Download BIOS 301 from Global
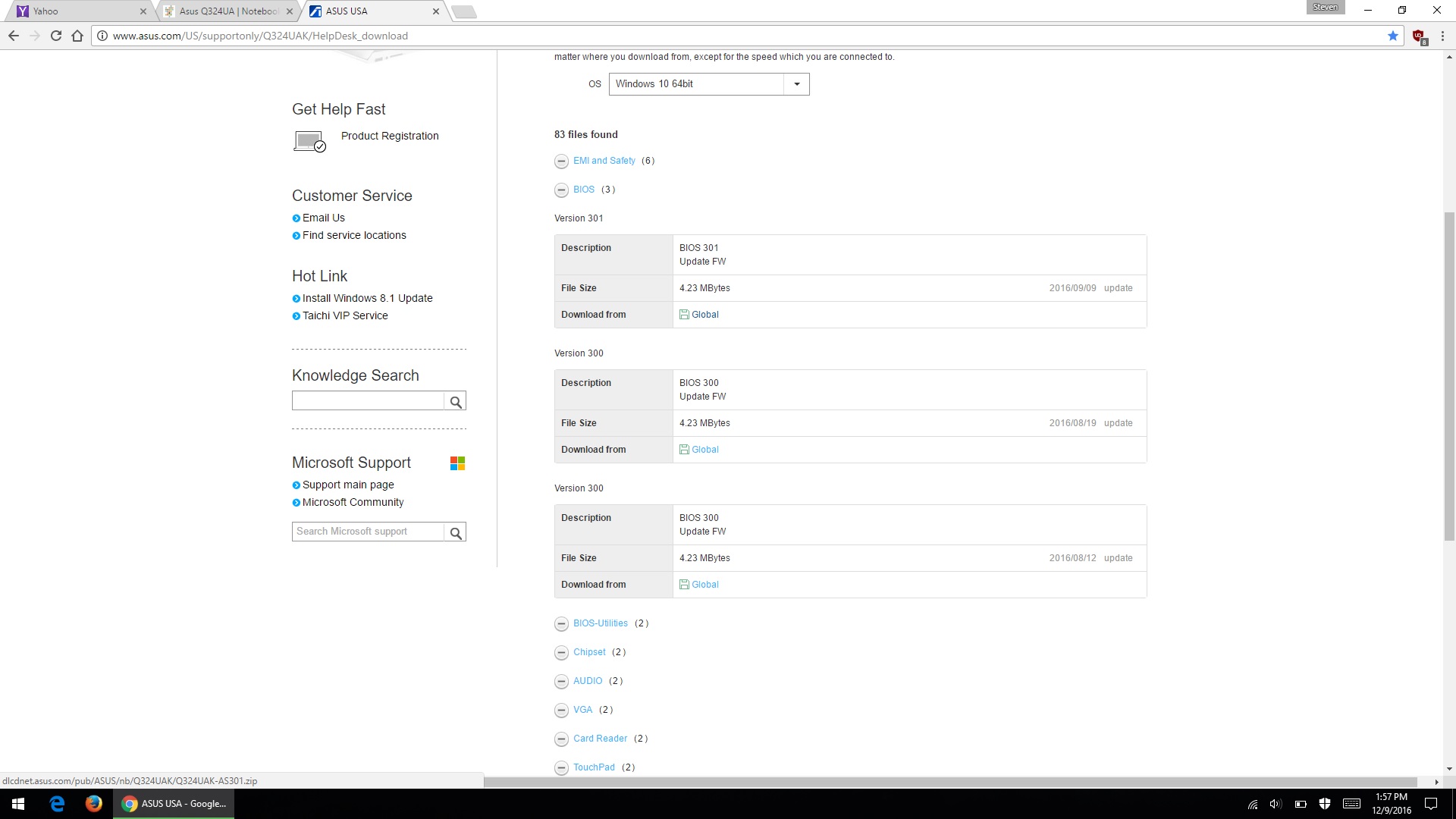Image resolution: width=1456 pixels, height=819 pixels. [x=704, y=315]
